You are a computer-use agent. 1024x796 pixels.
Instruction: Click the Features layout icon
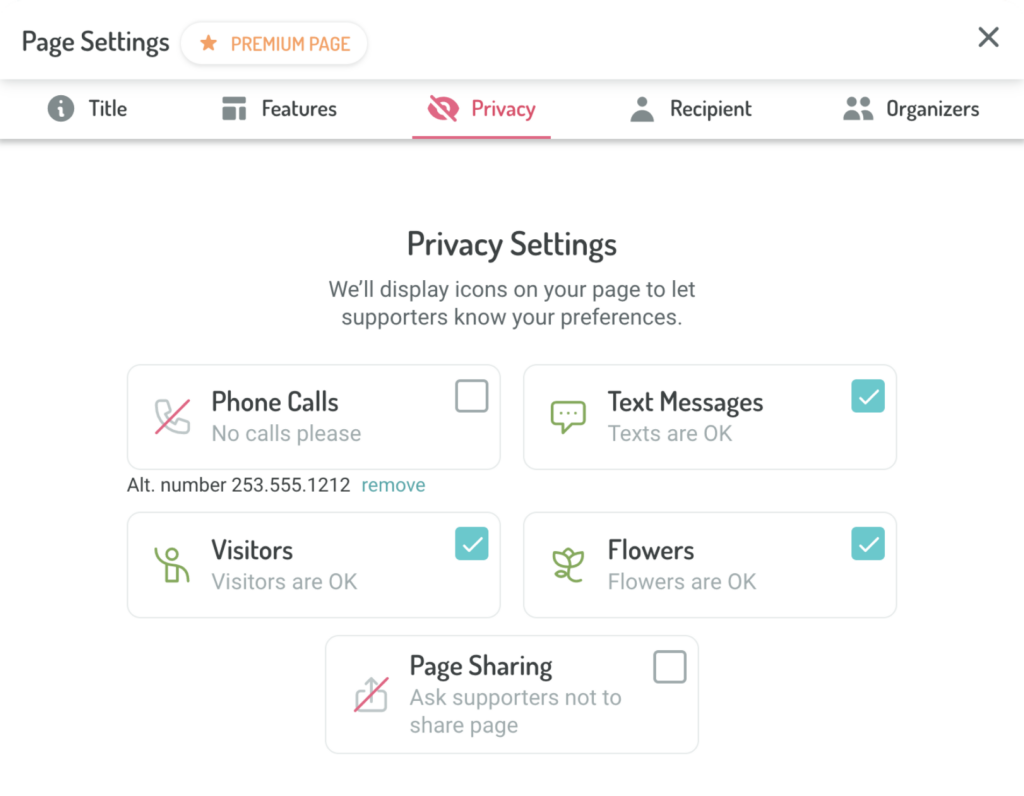[234, 108]
